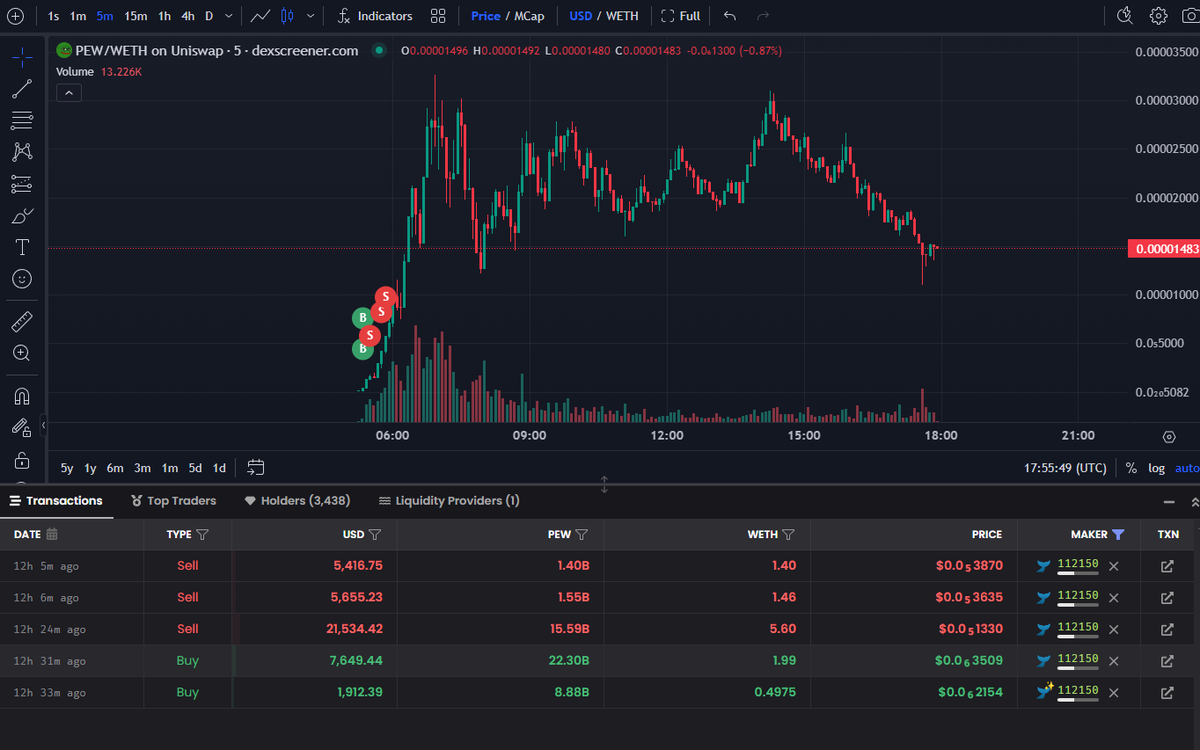Select the trend line drawing tool

coord(21,89)
